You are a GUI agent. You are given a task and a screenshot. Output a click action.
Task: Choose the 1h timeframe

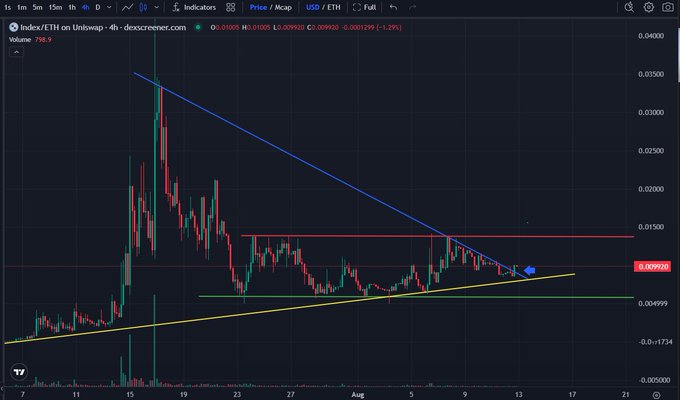72,7
